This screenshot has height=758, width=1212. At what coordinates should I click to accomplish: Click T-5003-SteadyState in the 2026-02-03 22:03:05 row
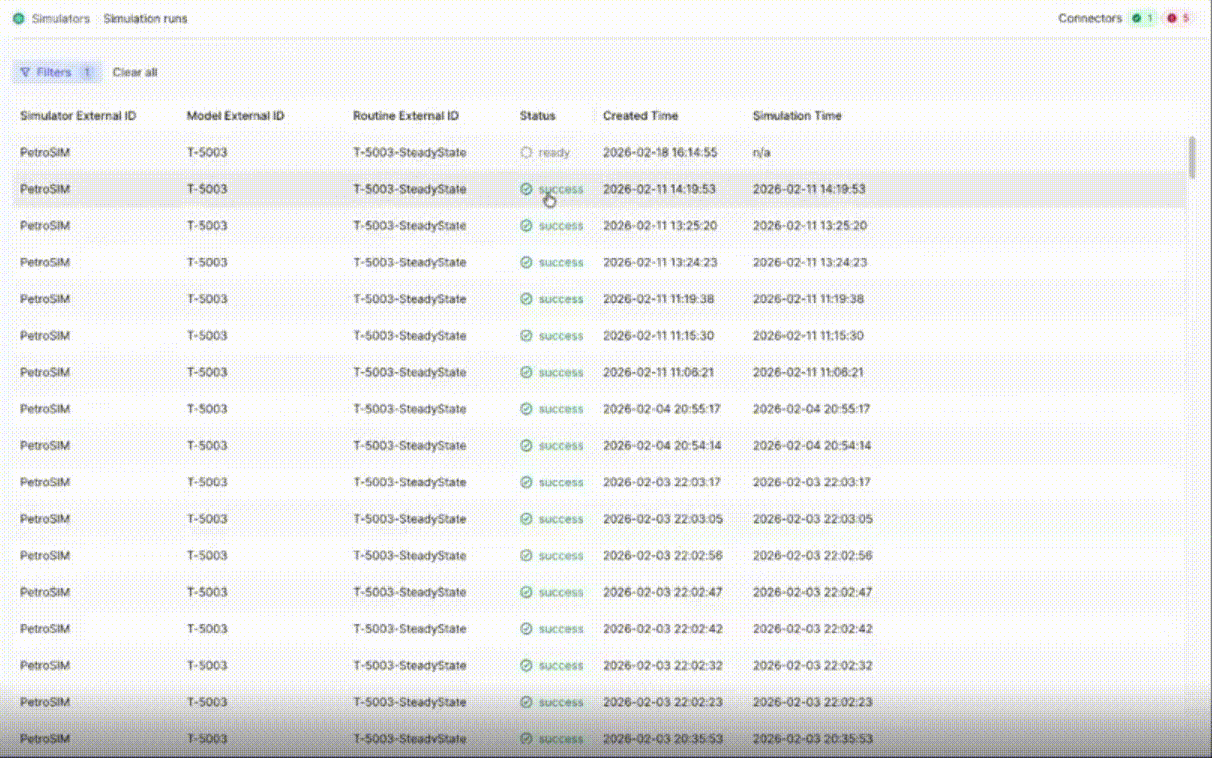[x=409, y=519]
